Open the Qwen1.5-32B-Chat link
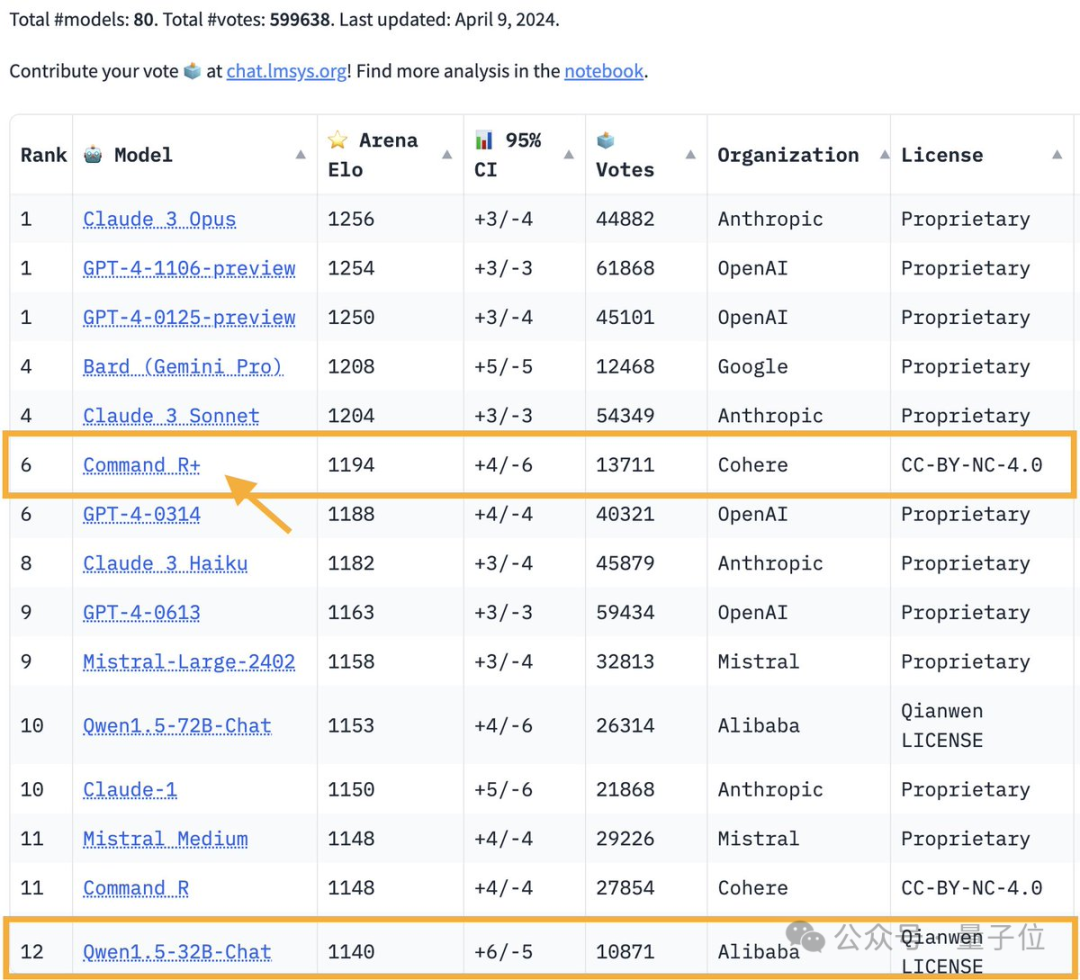 tap(177, 952)
